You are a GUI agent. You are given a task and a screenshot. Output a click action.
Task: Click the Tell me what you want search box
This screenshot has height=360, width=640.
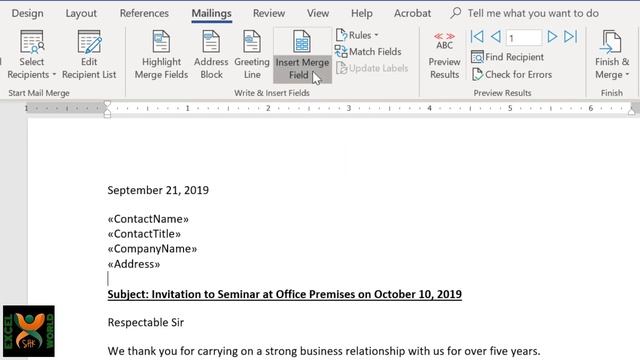(x=533, y=13)
